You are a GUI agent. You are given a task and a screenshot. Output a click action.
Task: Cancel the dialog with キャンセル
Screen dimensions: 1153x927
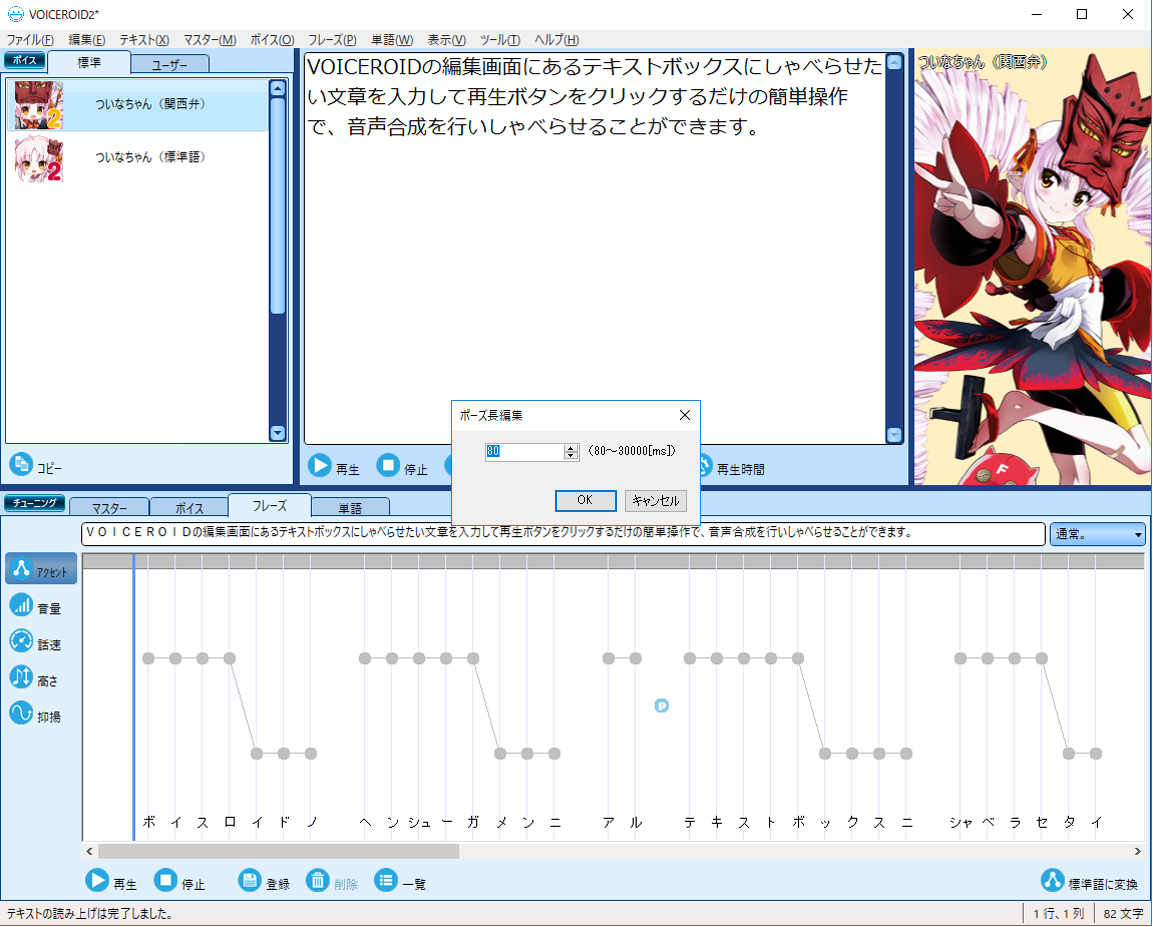656,501
